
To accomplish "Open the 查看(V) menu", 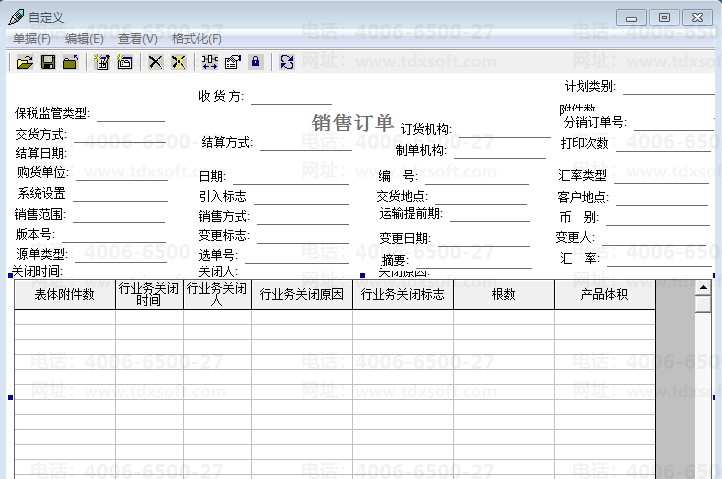I will 138,39.
